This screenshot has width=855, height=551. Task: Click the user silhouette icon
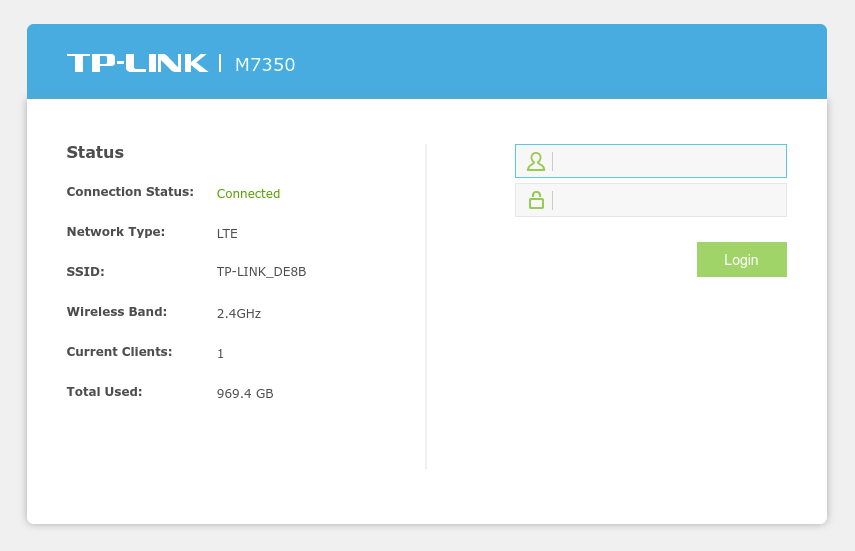coord(536,161)
